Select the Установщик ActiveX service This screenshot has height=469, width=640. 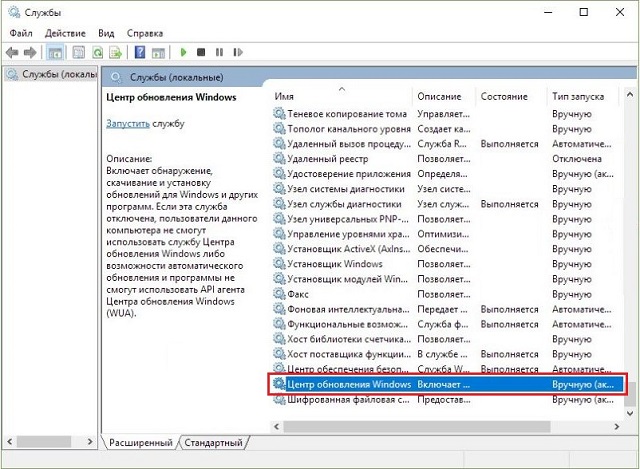coord(447,249)
